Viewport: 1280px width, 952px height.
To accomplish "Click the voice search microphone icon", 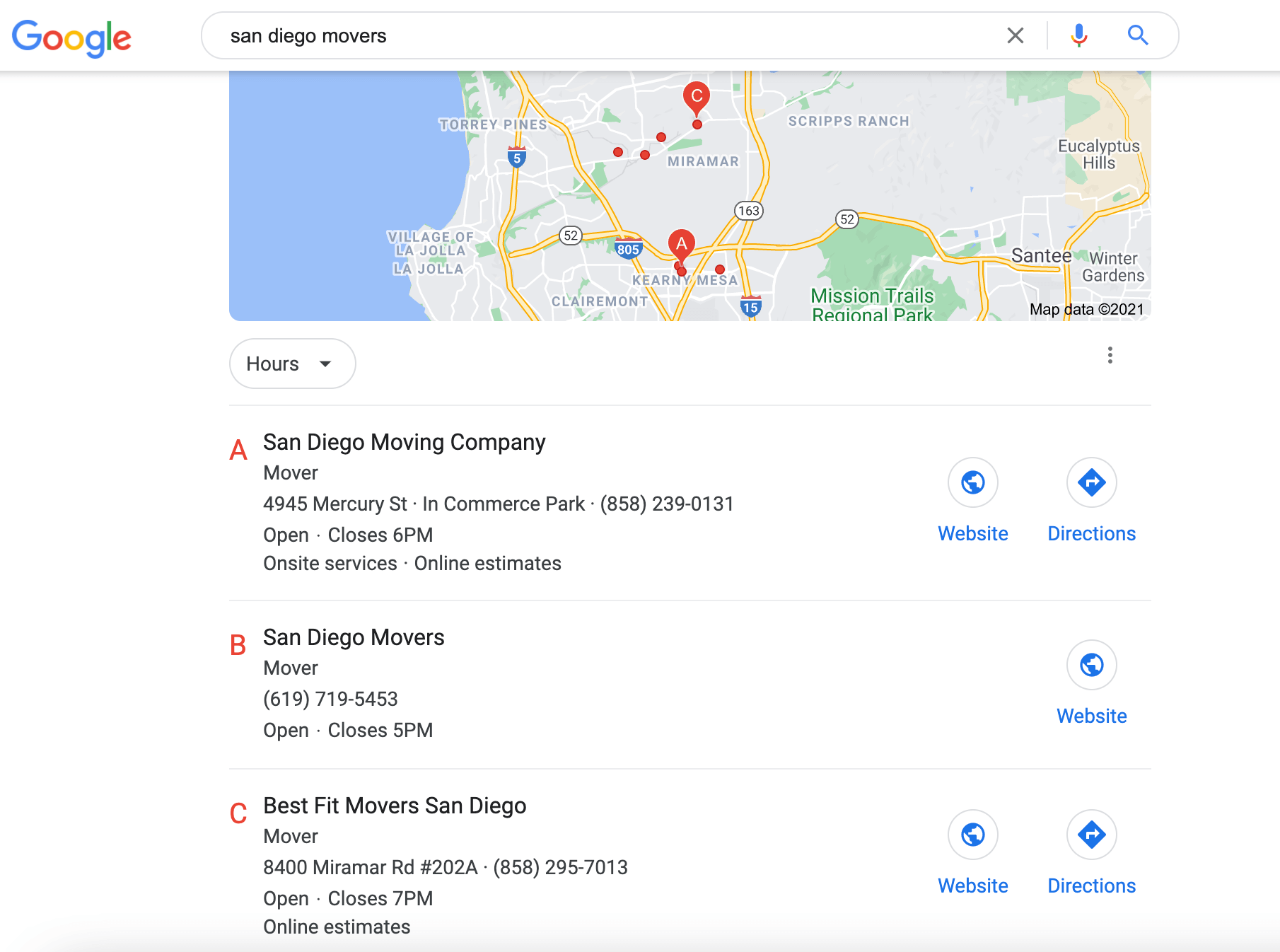I will click(x=1079, y=35).
